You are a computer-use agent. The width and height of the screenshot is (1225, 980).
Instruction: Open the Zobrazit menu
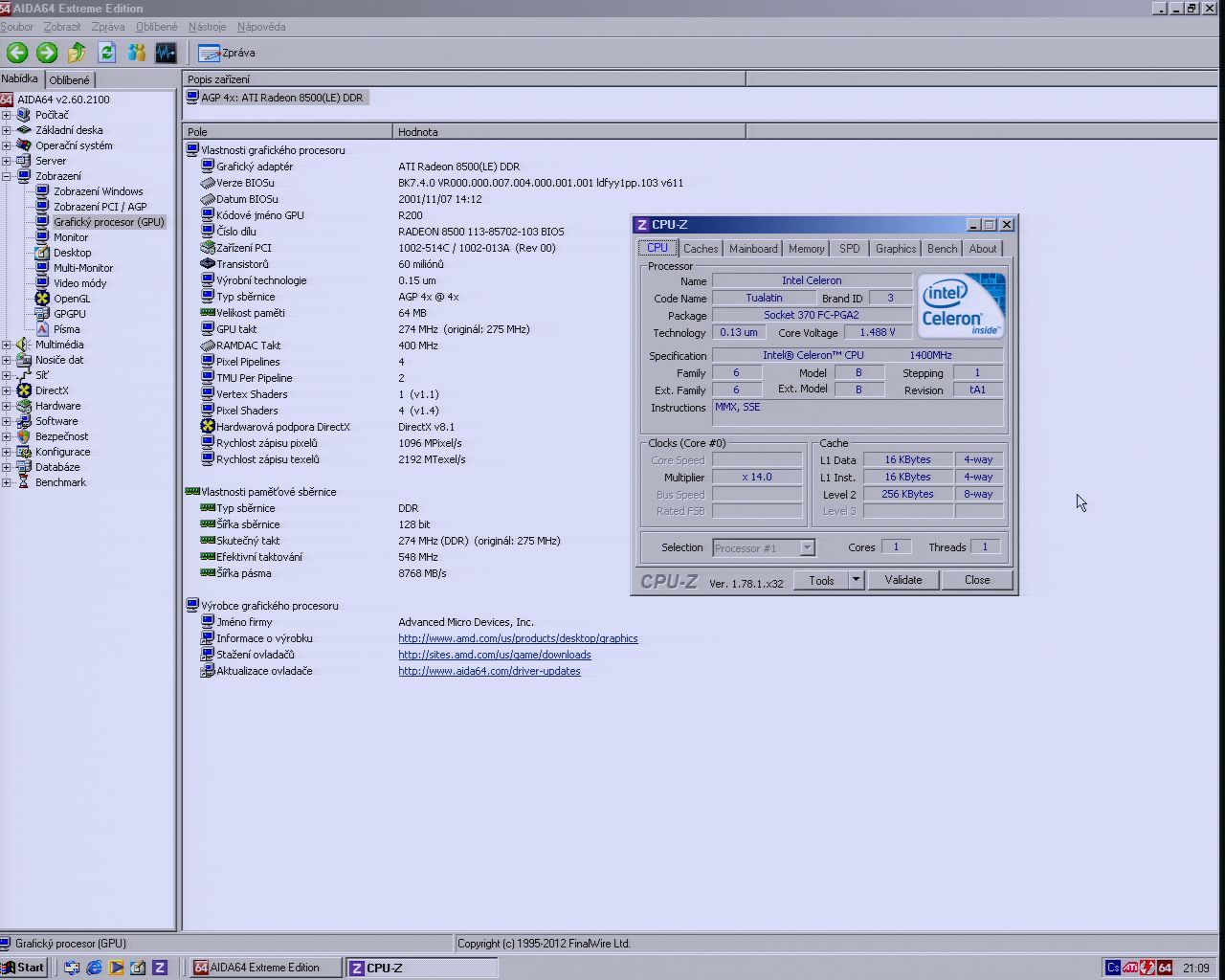62,27
